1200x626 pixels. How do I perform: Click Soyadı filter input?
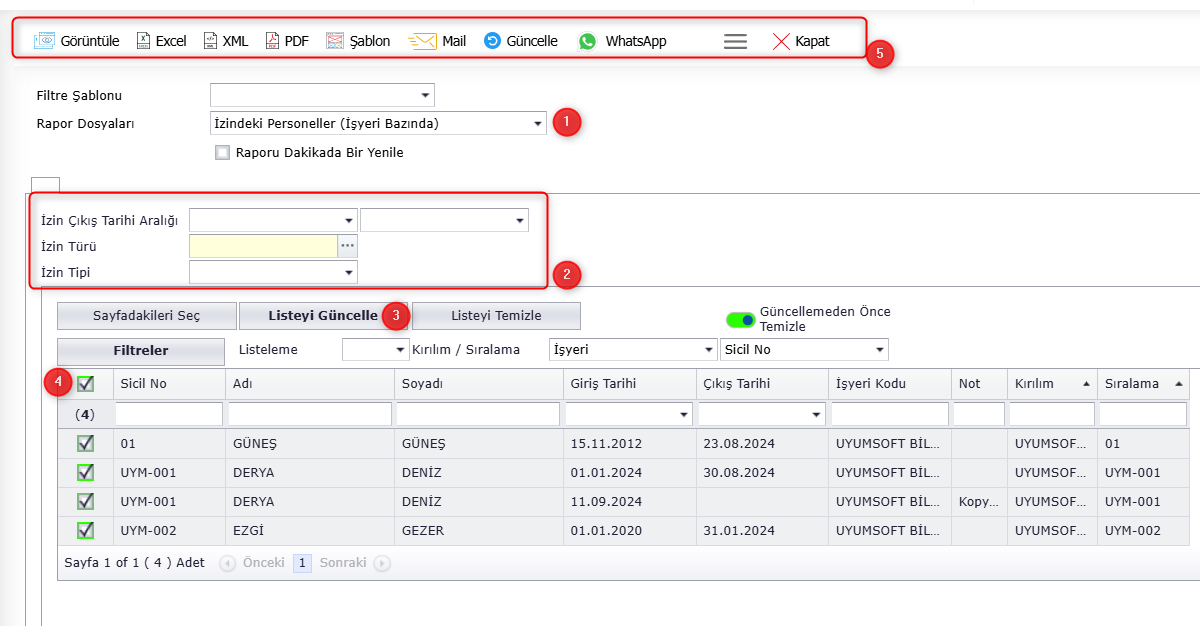[x=478, y=414]
